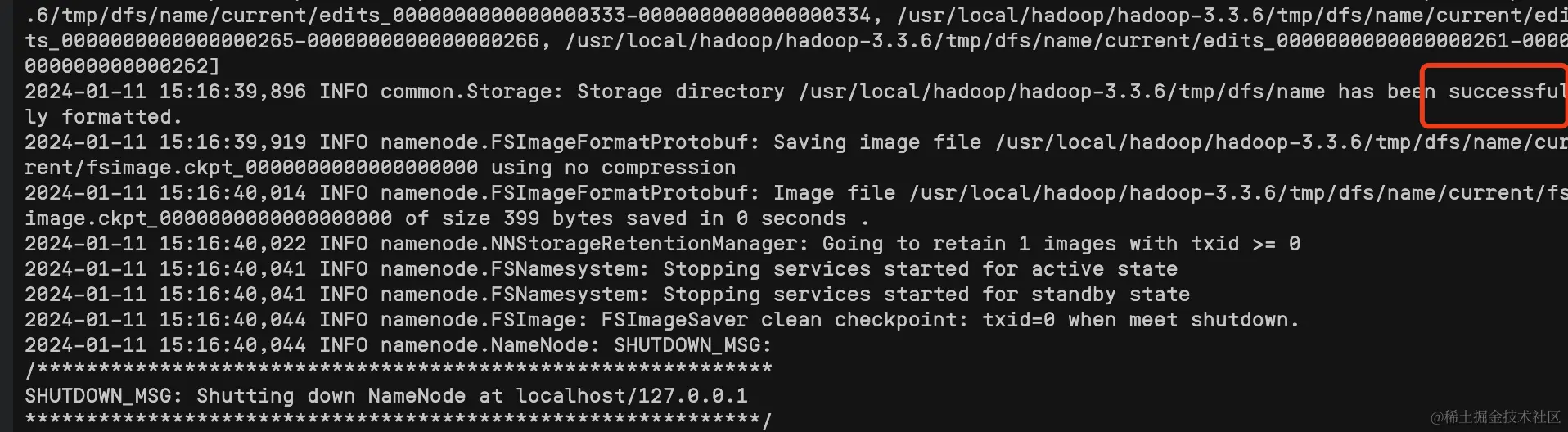Click the "using no compression" text
The image size is (1568, 432).
[x=613, y=168]
